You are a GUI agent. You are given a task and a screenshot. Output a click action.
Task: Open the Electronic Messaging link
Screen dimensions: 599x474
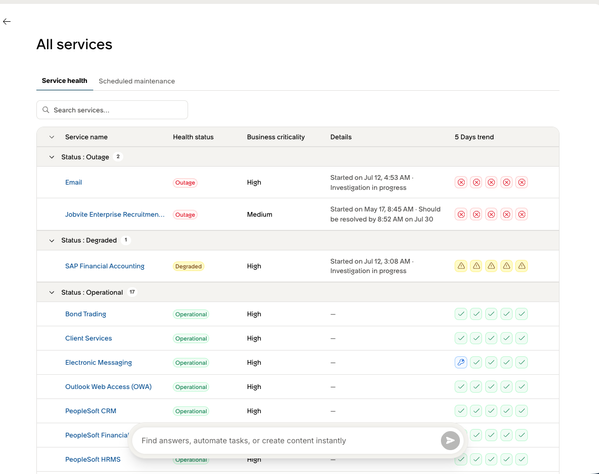tap(99, 362)
